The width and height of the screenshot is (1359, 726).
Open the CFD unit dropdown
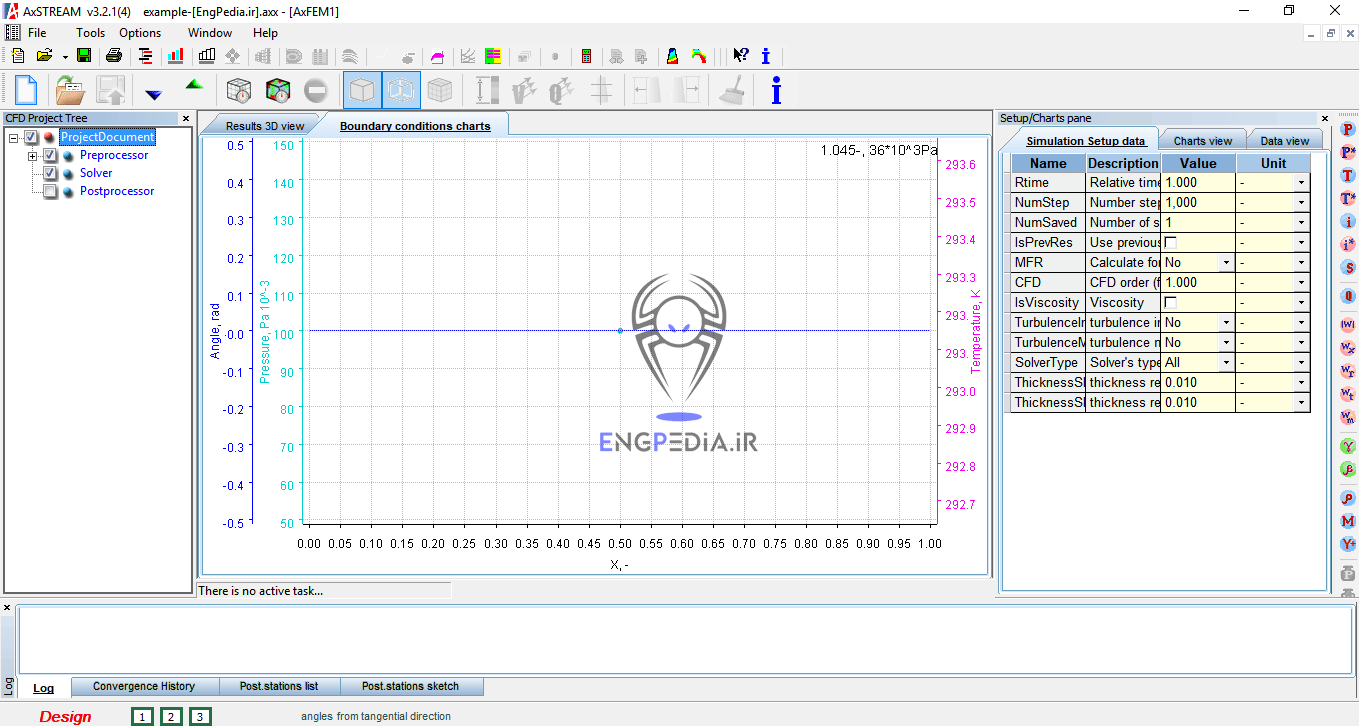pos(1301,282)
